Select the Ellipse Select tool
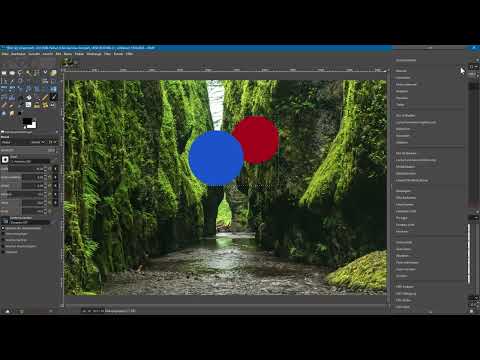The image size is (480, 360). 12,73
